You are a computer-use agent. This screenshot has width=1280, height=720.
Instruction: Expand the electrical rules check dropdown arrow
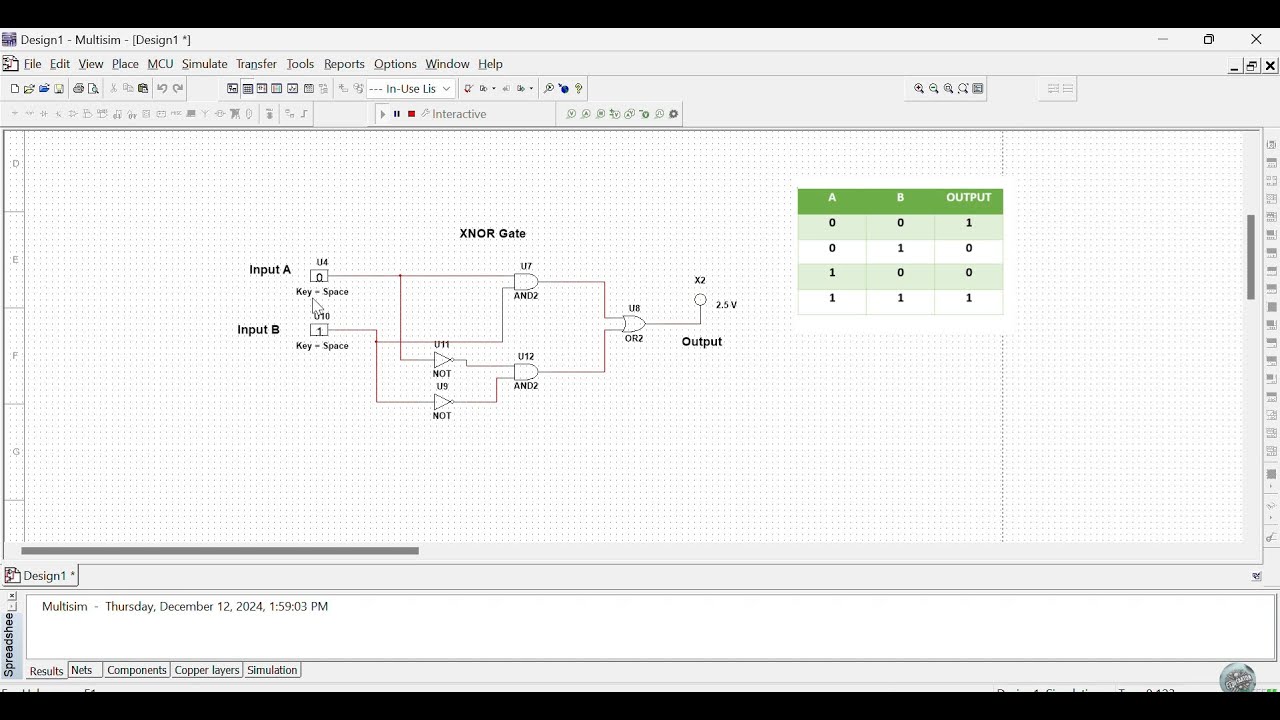pyautogui.click(x=494, y=89)
